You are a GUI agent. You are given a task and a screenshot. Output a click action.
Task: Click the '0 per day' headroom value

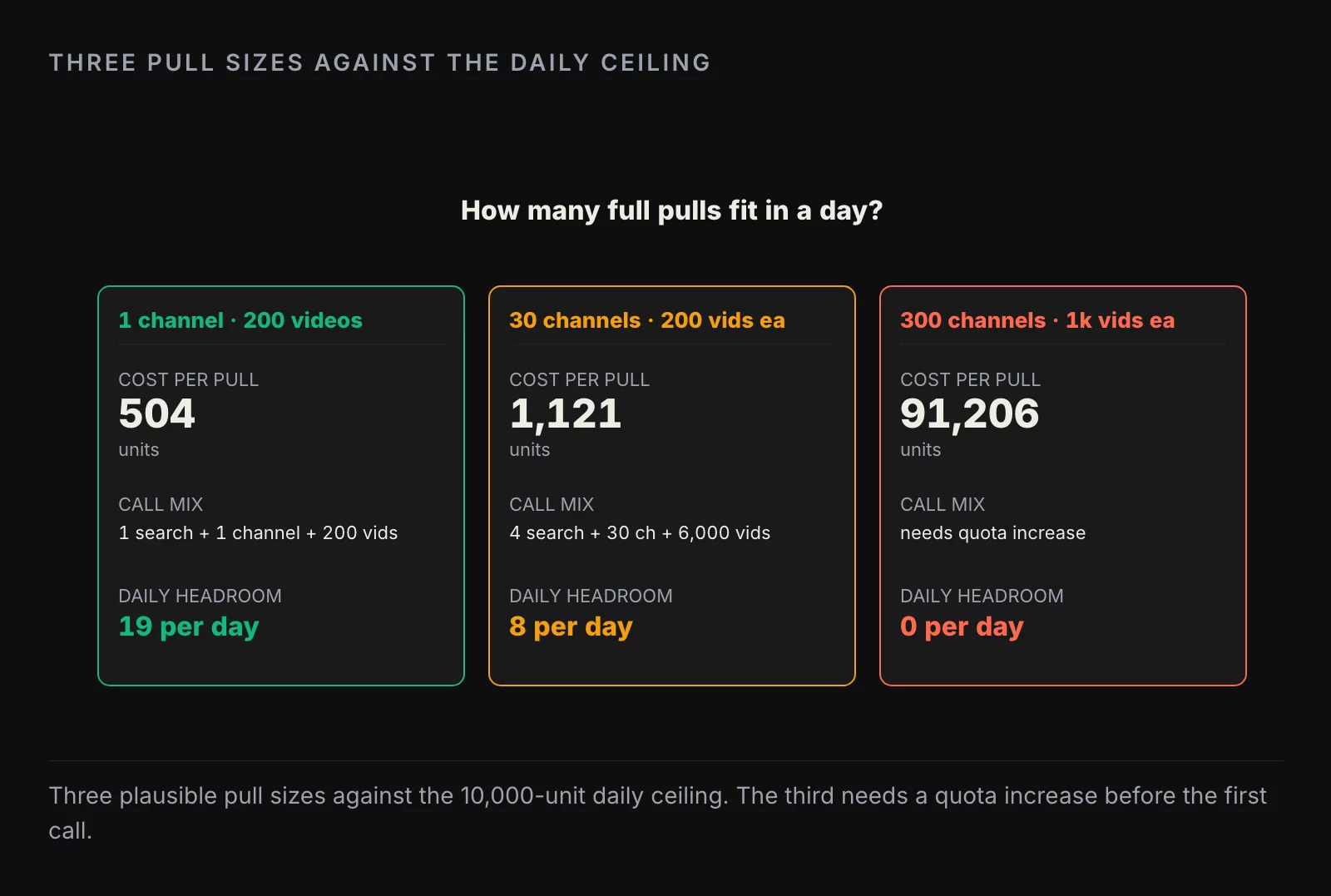[962, 626]
